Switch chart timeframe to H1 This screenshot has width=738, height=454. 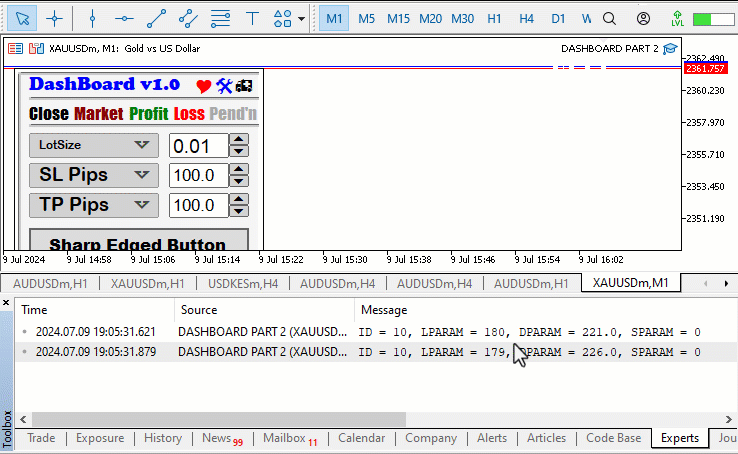(494, 18)
